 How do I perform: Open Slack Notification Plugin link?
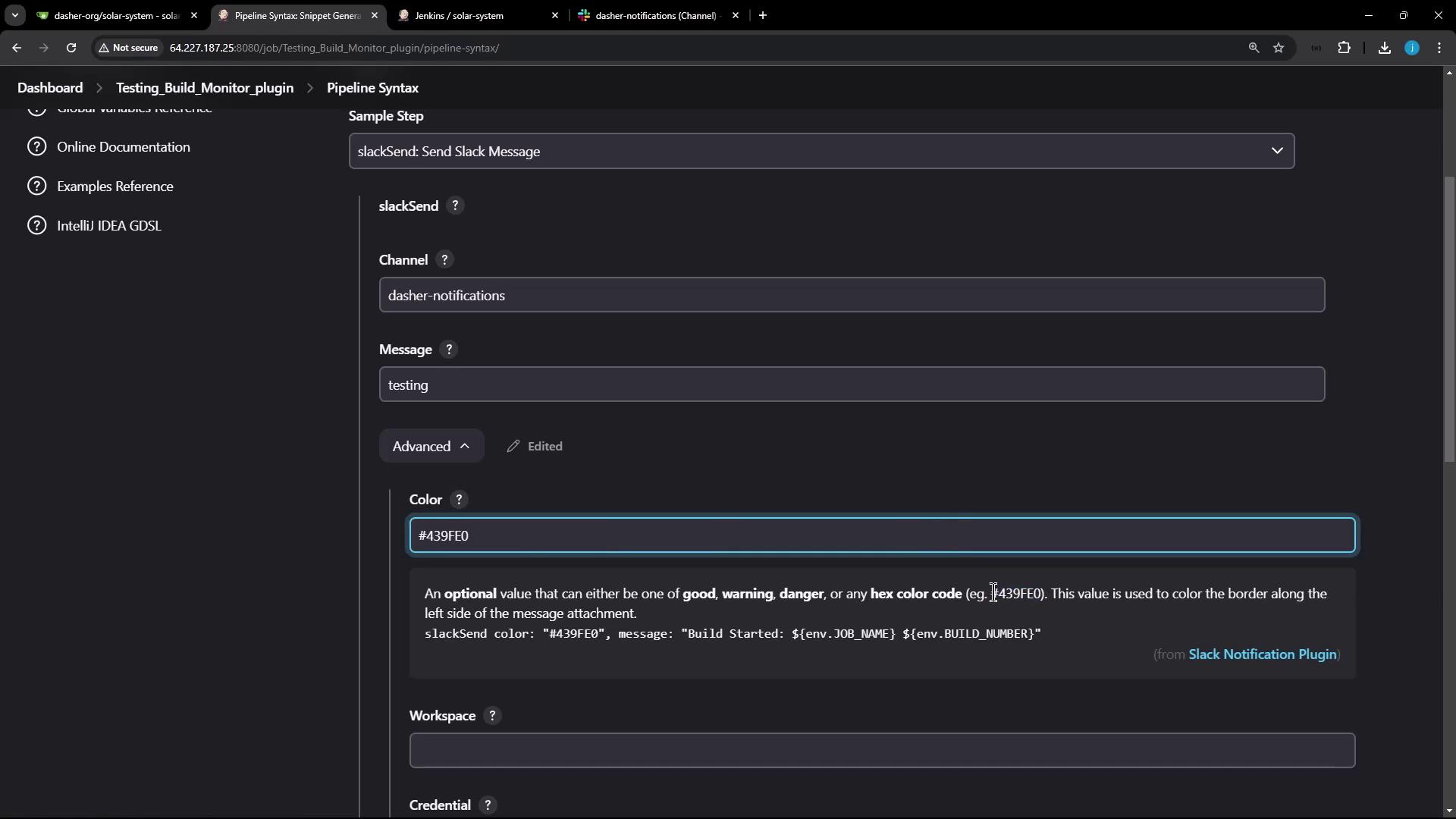1262,654
